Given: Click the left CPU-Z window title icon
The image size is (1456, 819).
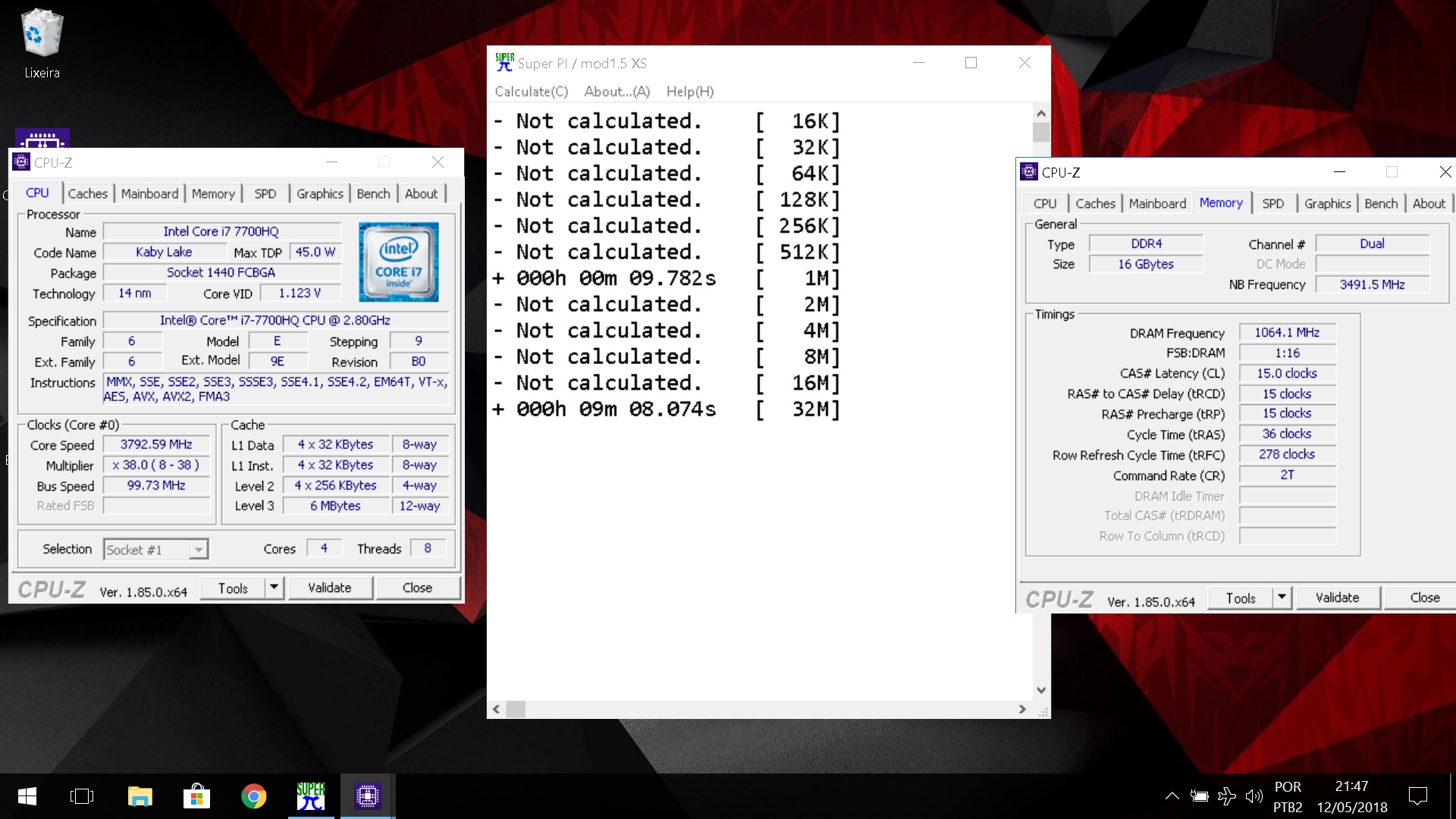Looking at the screenshot, I should coord(22,162).
